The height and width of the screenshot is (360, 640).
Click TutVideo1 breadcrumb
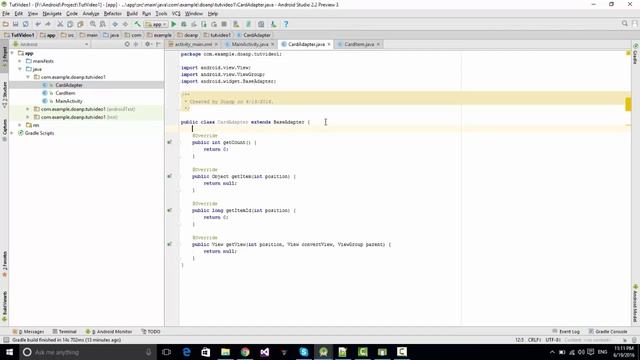19,35
